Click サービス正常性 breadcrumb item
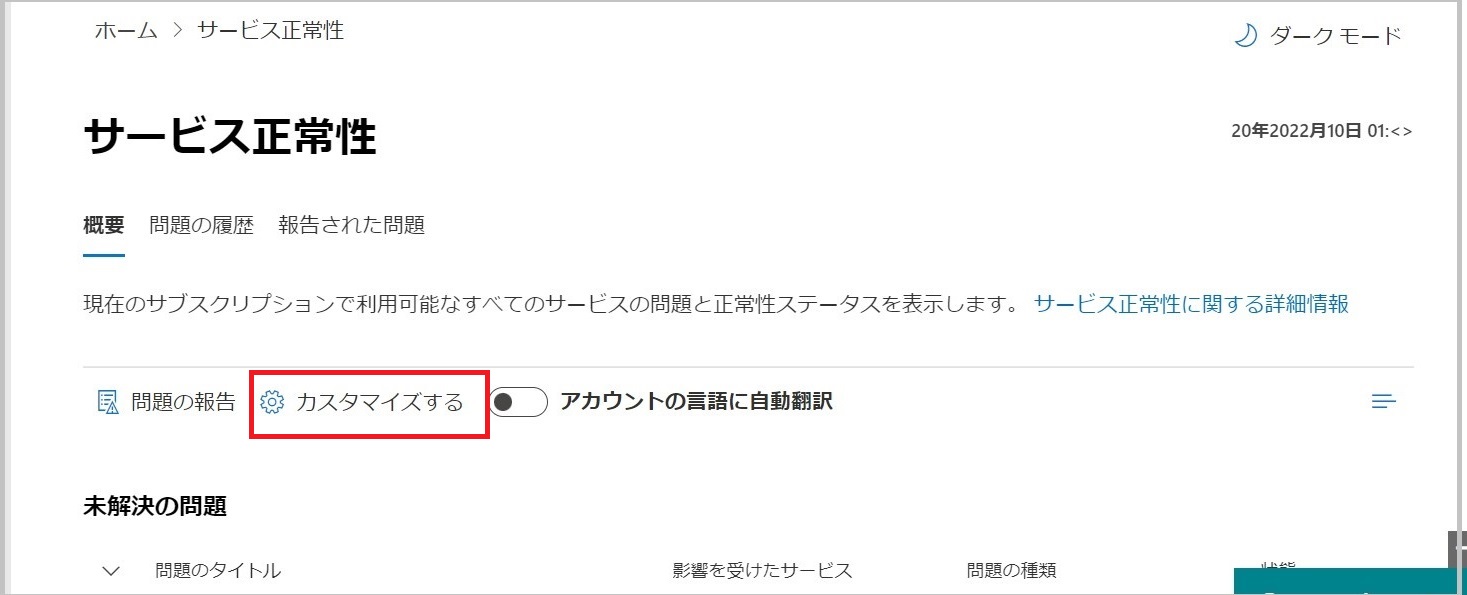1467x595 pixels. pos(270,31)
